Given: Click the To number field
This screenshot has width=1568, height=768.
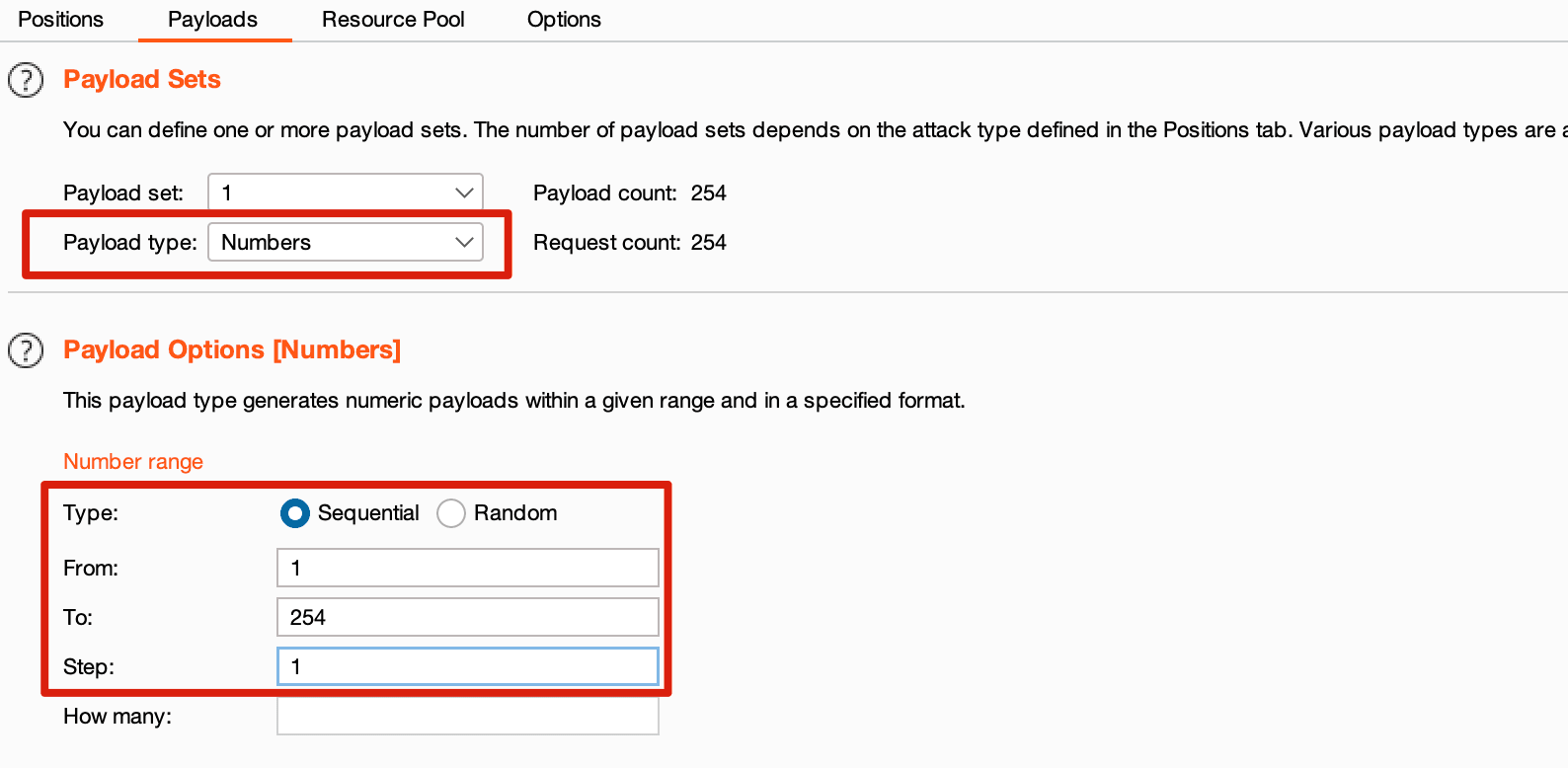Looking at the screenshot, I should tap(467, 617).
